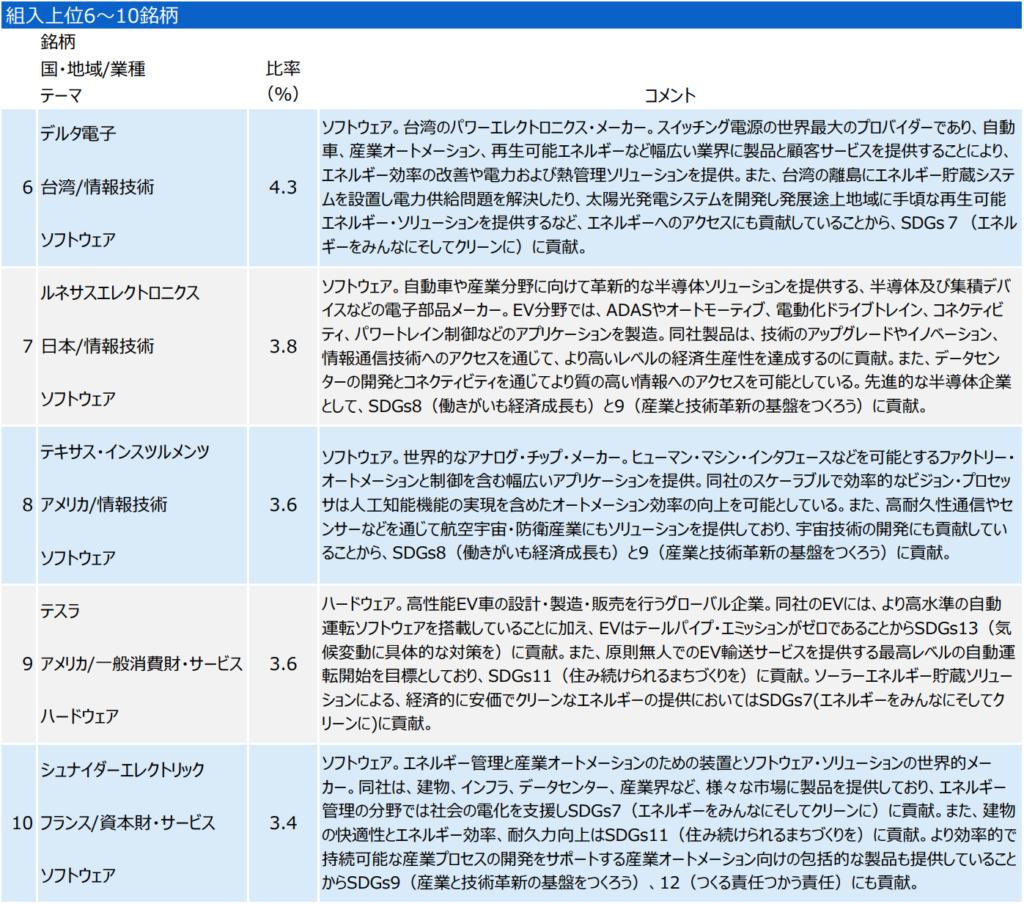Select the ルネサスエレクトロニクス stock name
Image resolution: width=1024 pixels, height=904 pixels.
point(120,293)
